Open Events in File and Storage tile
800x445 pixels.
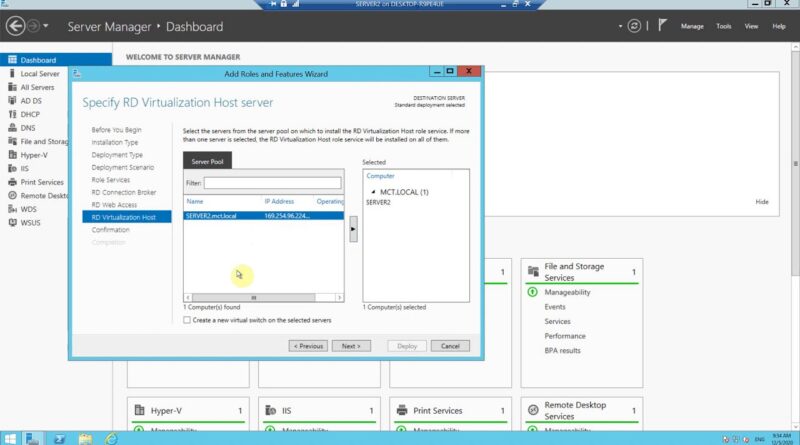tap(555, 307)
